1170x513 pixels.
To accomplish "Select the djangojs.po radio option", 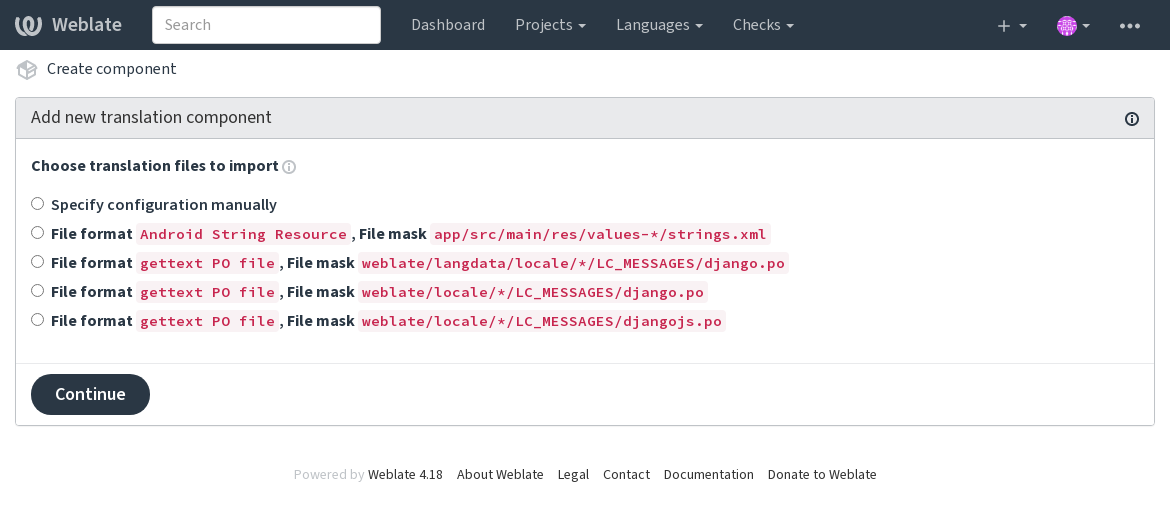I will point(37,320).
